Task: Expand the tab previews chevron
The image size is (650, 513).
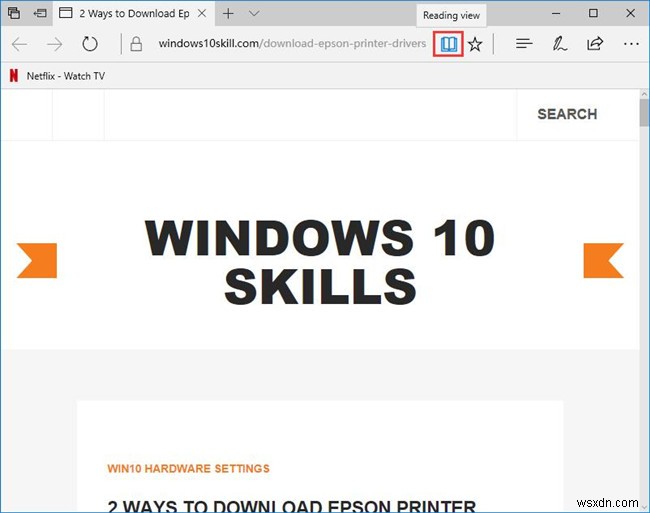Action: (x=254, y=14)
